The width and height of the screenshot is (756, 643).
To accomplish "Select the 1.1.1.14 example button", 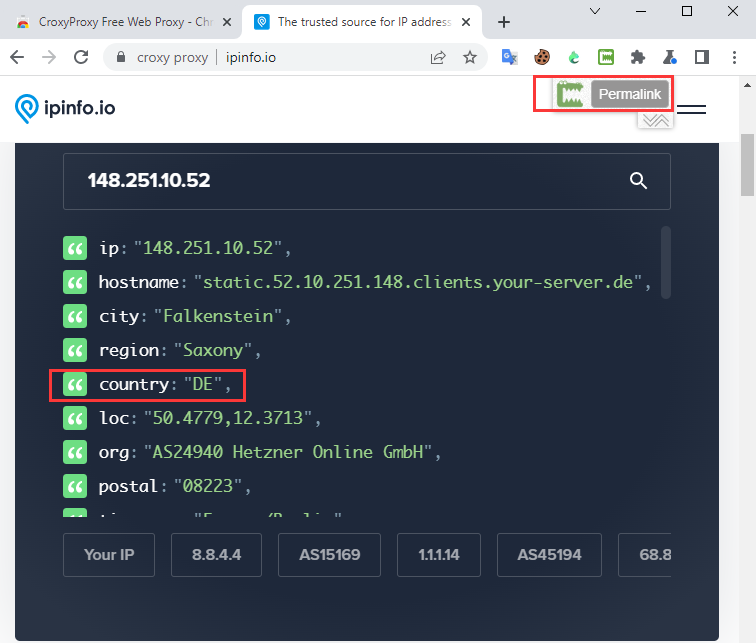I will (x=439, y=555).
